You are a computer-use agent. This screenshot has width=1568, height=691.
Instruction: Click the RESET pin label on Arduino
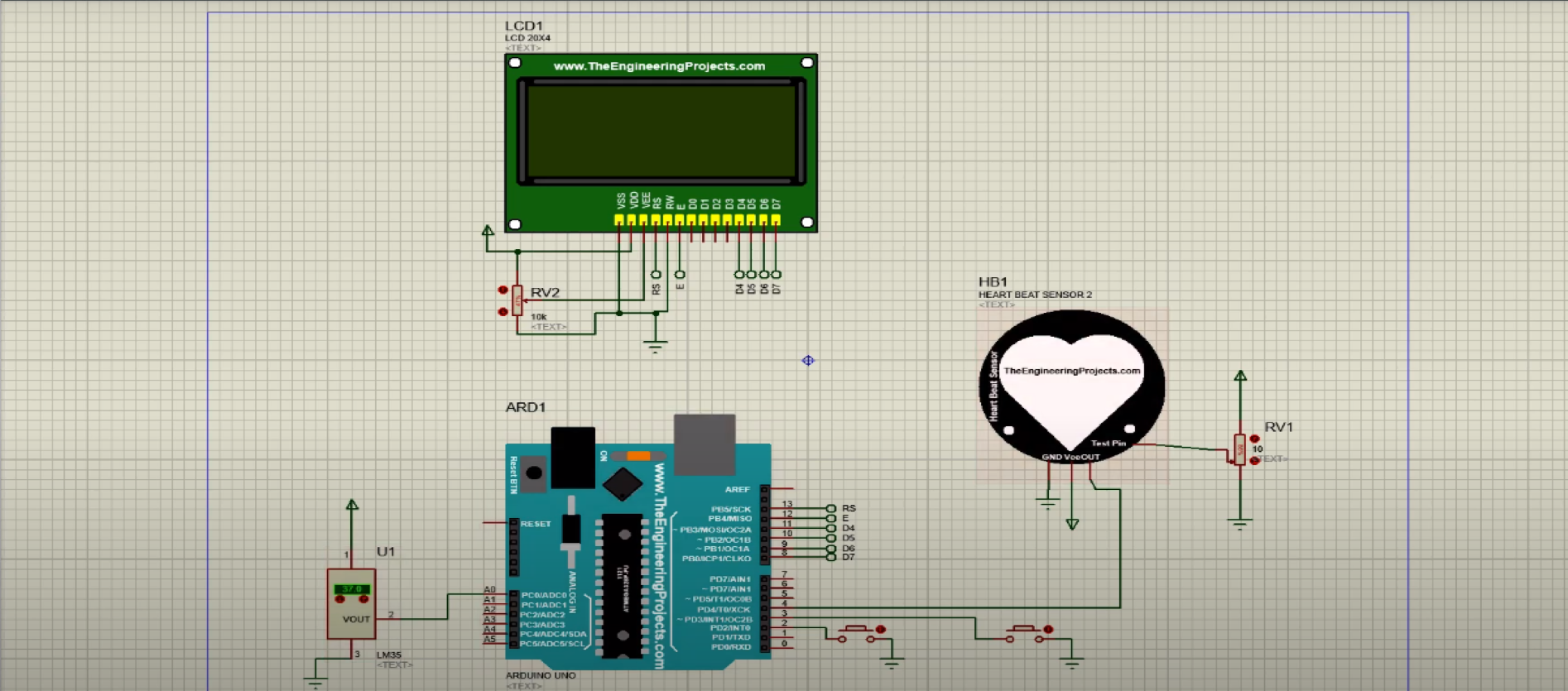coord(536,524)
